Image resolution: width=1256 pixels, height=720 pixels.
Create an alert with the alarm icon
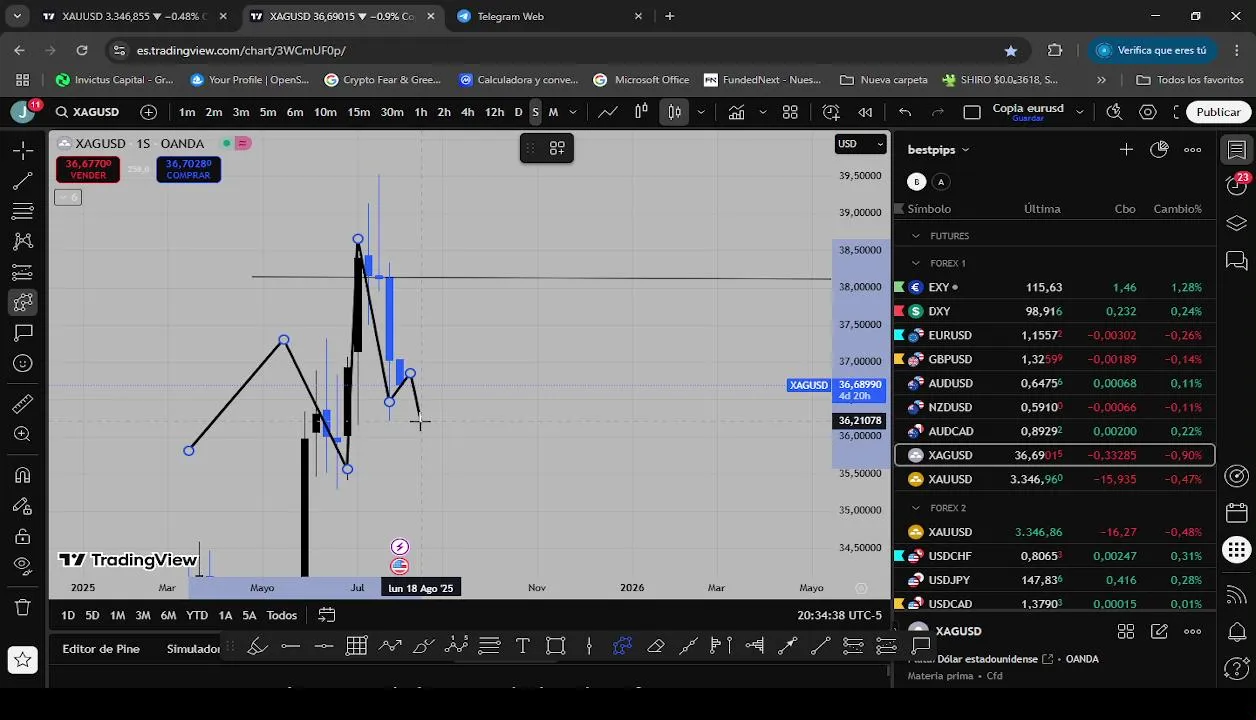831,112
